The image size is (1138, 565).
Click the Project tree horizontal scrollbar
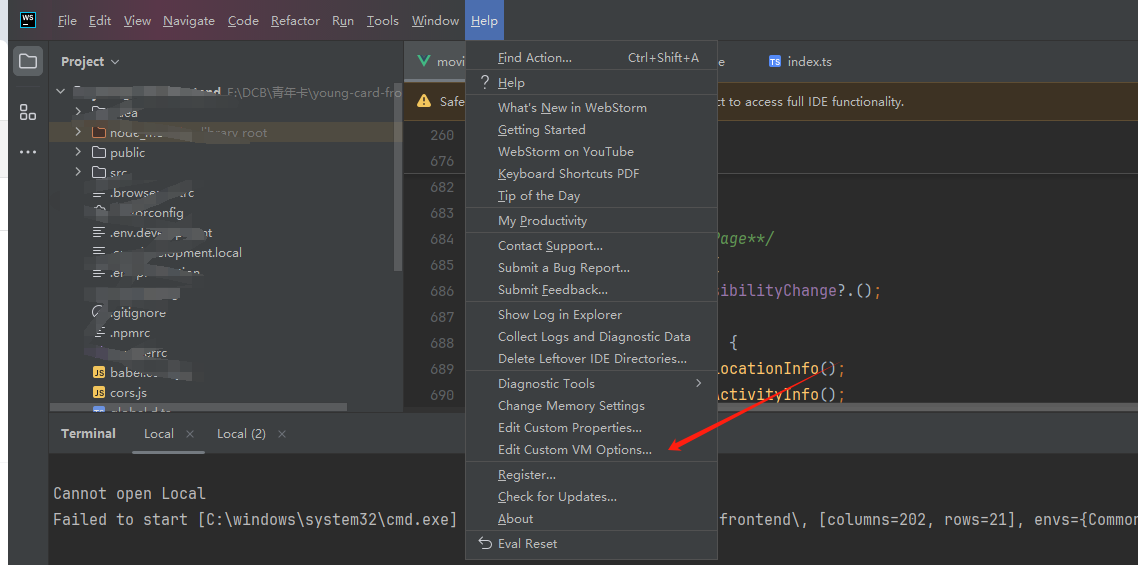coord(198,407)
